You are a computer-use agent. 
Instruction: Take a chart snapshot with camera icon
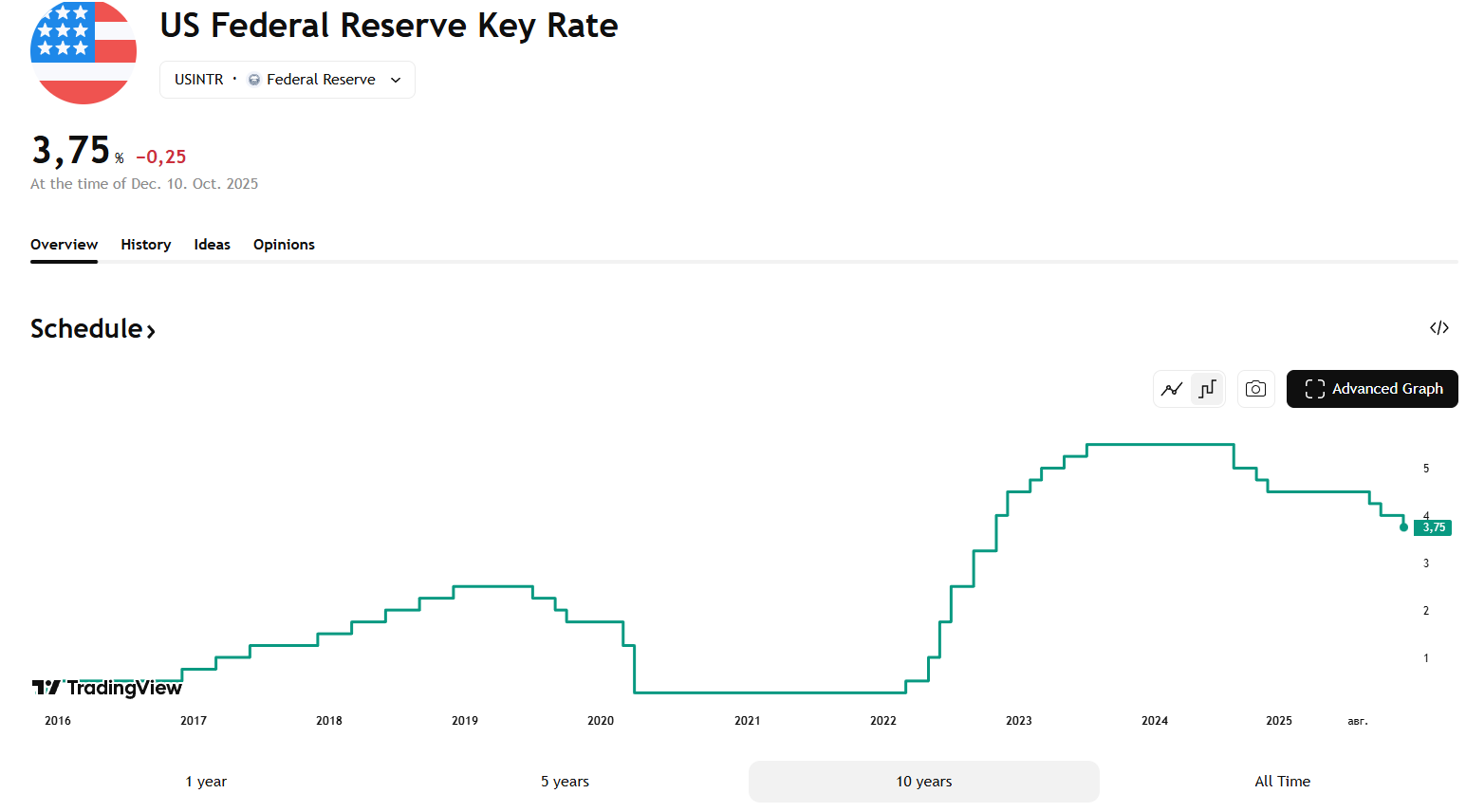pyautogui.click(x=1255, y=389)
